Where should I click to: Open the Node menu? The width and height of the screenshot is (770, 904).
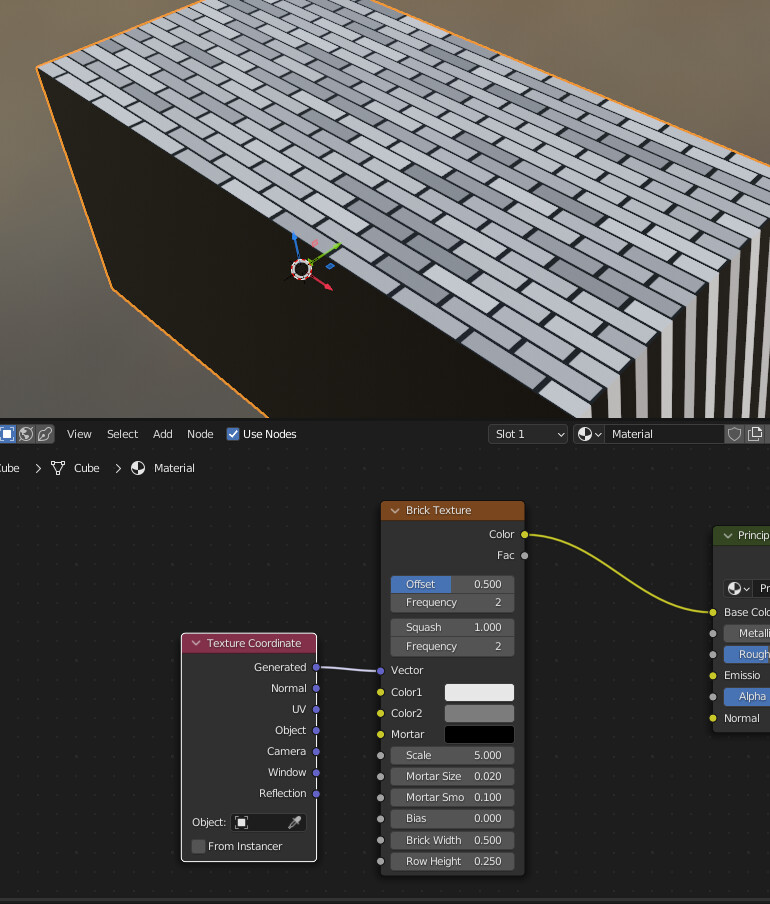(x=200, y=434)
